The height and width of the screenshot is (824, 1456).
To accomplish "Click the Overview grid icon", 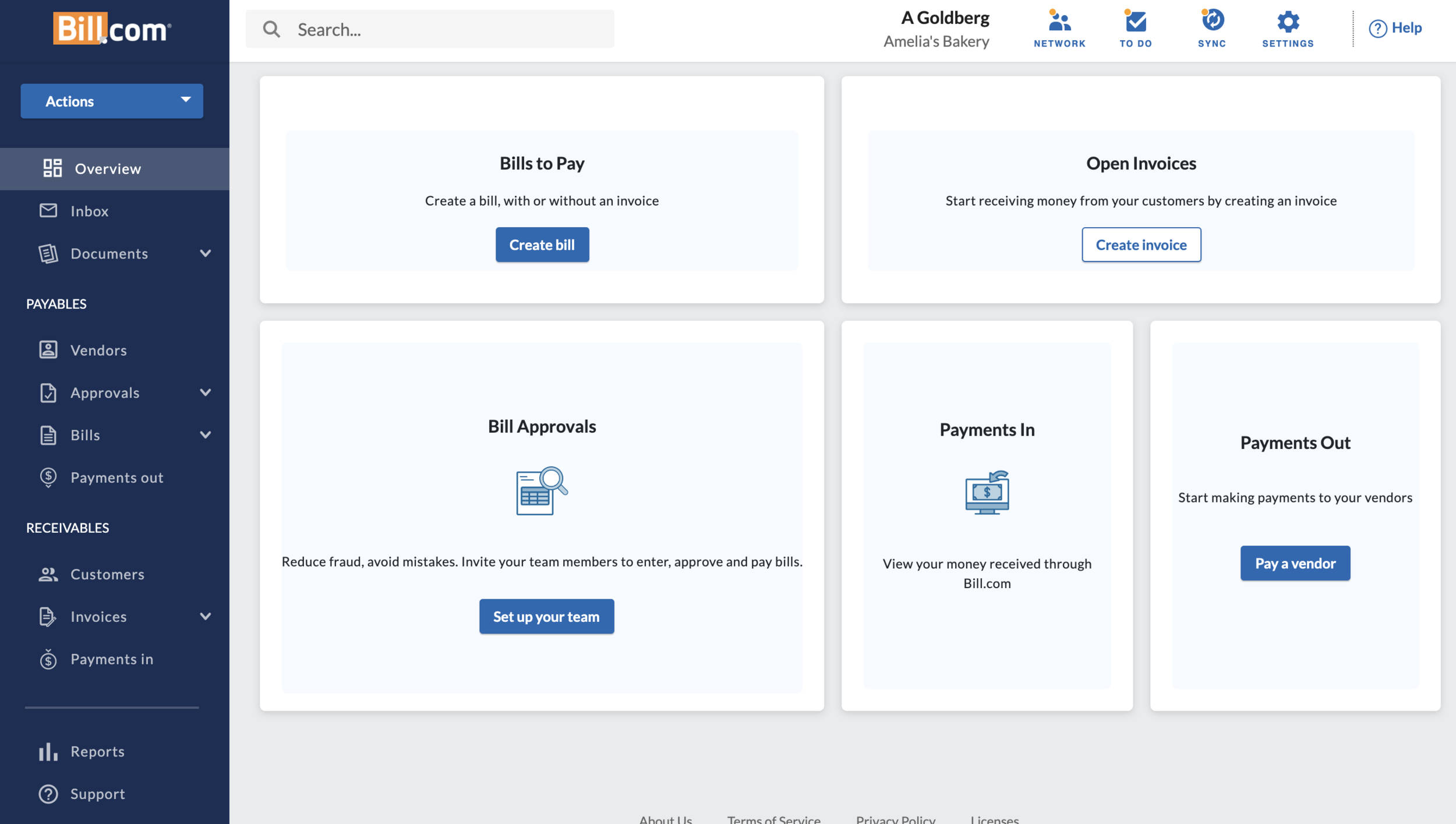I will tap(52, 168).
